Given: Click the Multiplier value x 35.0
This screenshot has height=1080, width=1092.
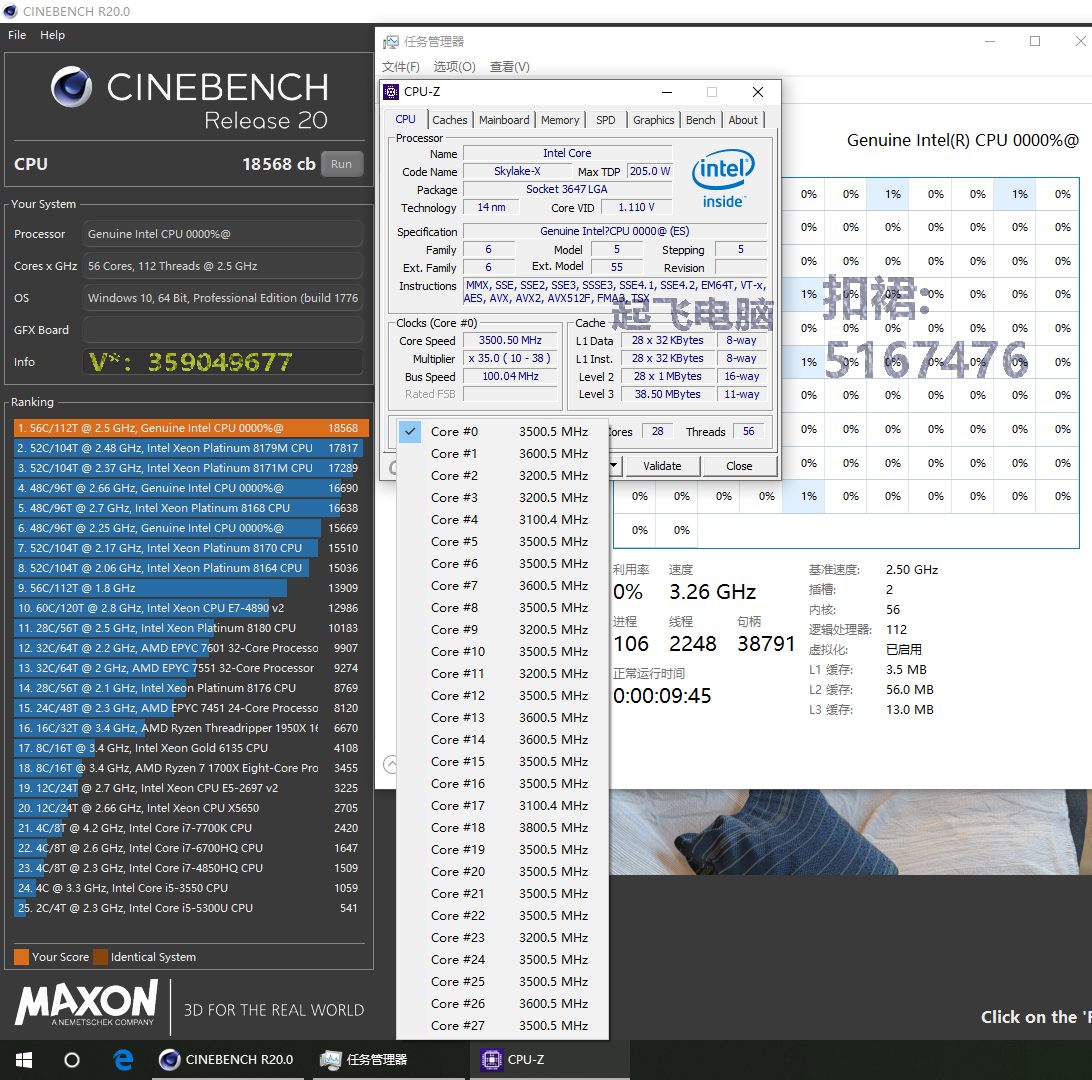Looking at the screenshot, I should 510,359.
